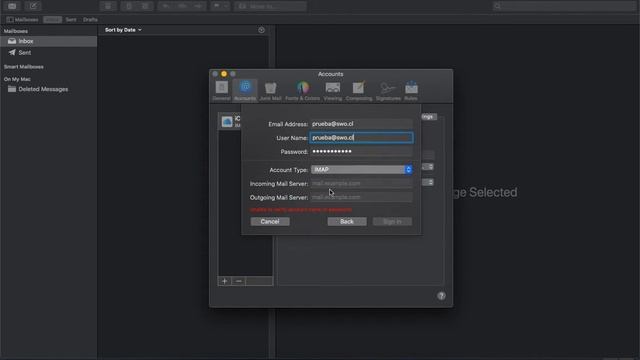Image resolution: width=640 pixels, height=360 pixels.
Task: Open the Flag dropdown arrow in toolbar
Action: tap(226, 6)
